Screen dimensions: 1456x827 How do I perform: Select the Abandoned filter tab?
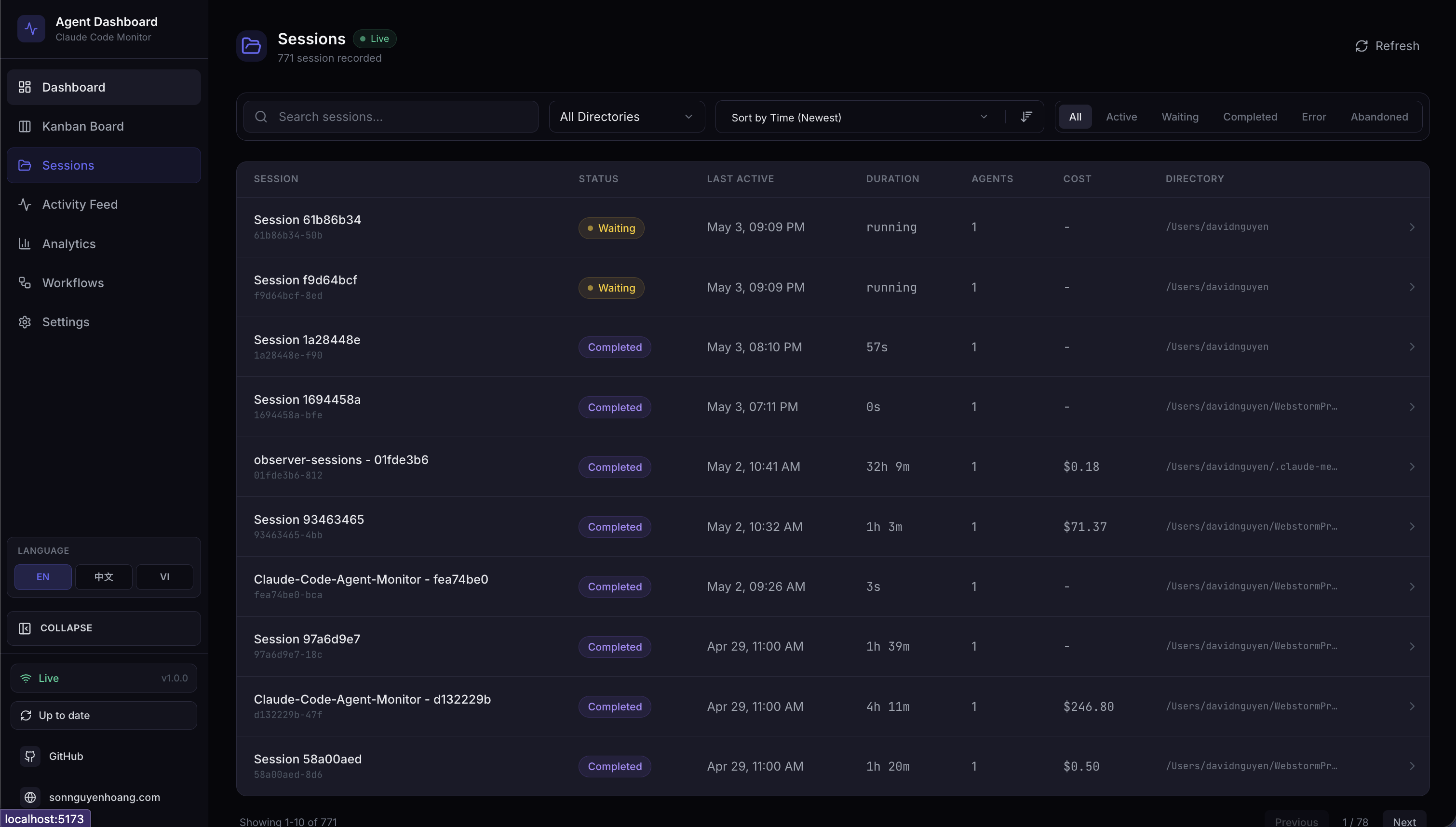[x=1379, y=117]
